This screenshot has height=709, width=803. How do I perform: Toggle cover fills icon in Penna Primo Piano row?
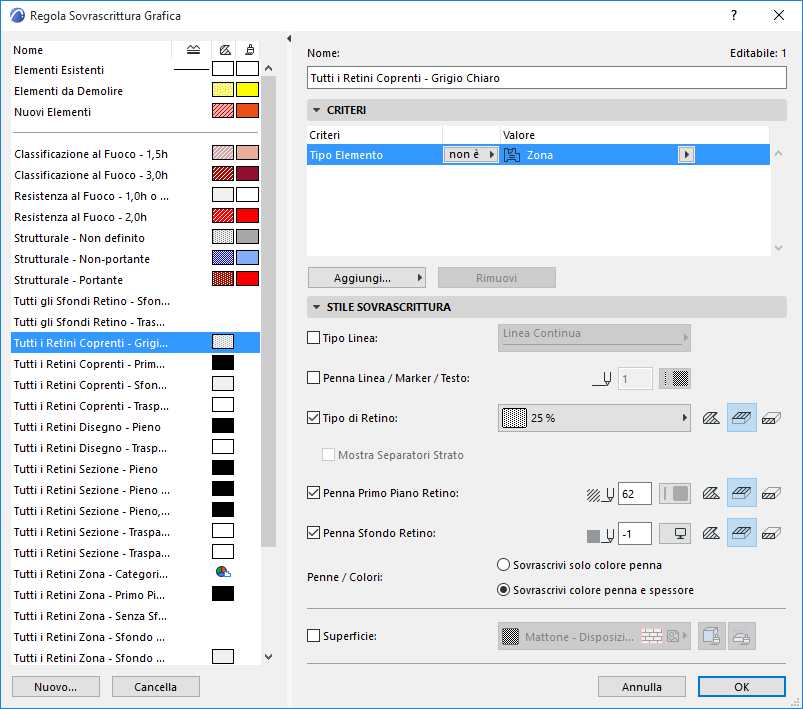click(742, 493)
